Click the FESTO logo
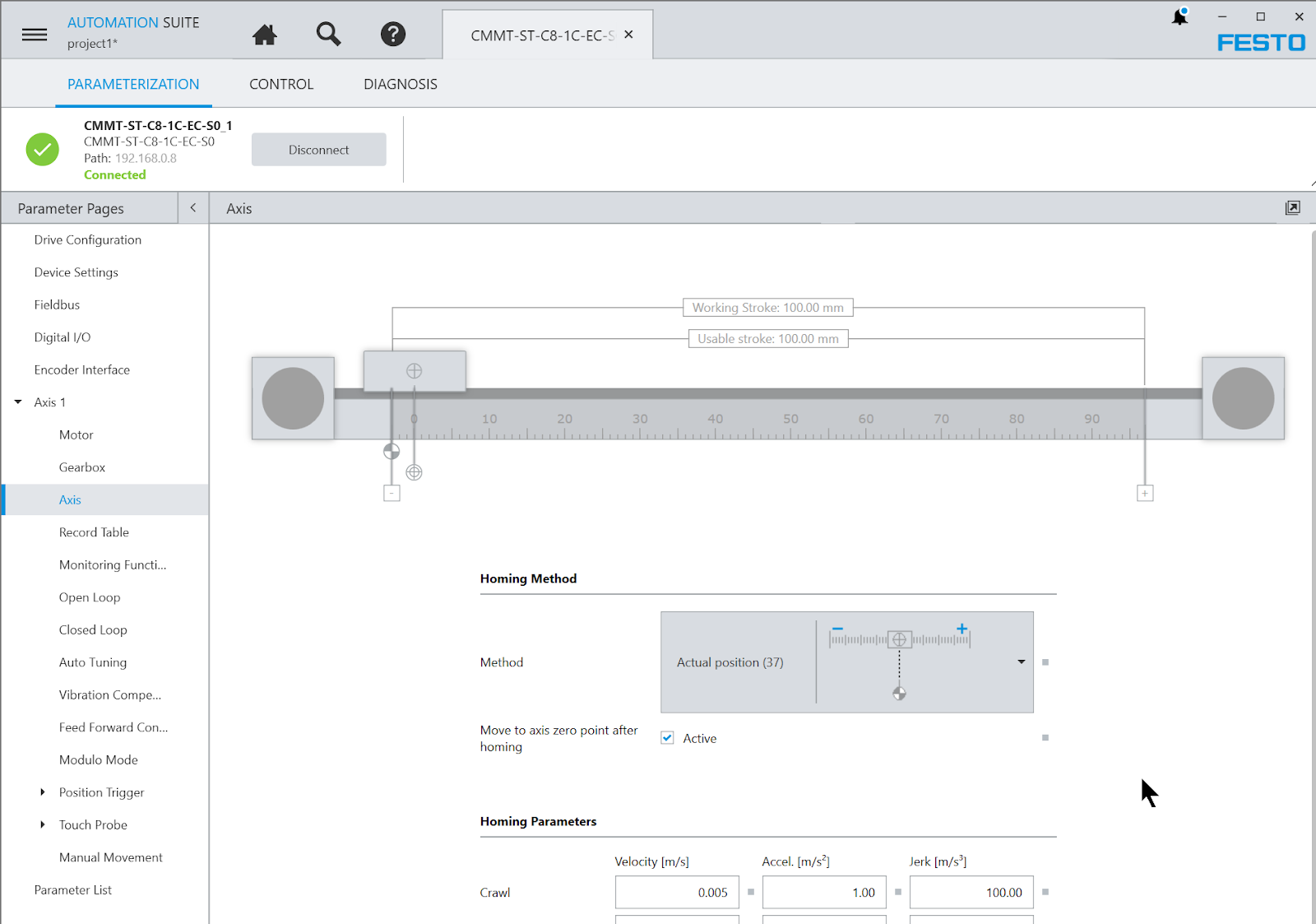The width and height of the screenshot is (1316, 924). tap(1261, 43)
